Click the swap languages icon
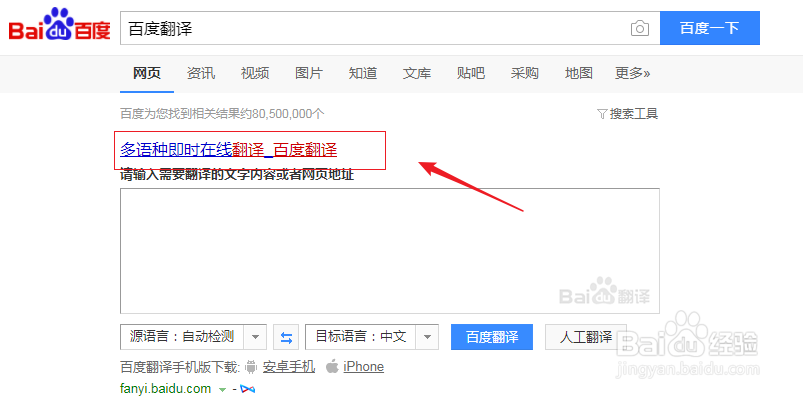 [286, 337]
